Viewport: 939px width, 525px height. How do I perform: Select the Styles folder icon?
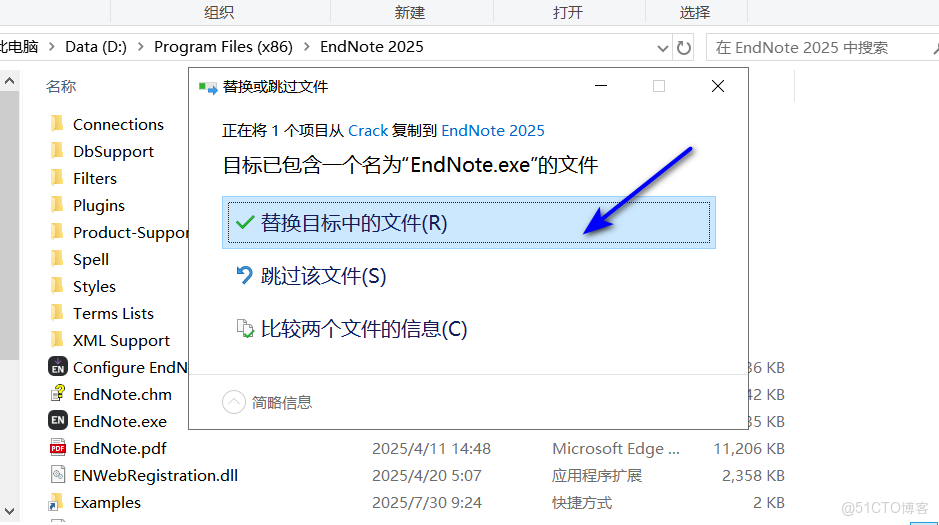point(57,285)
